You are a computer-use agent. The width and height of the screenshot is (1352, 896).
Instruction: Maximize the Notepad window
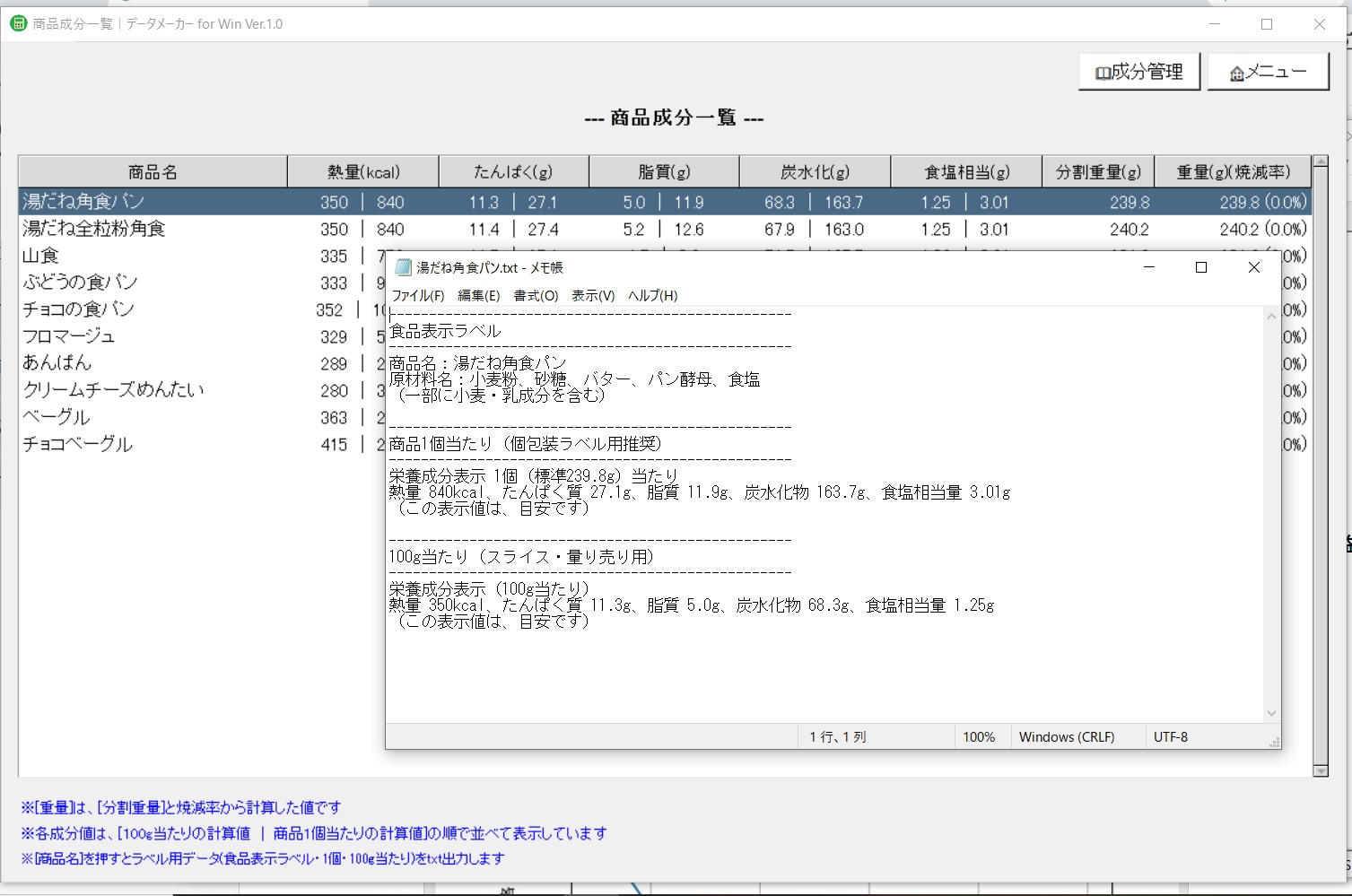click(1201, 267)
